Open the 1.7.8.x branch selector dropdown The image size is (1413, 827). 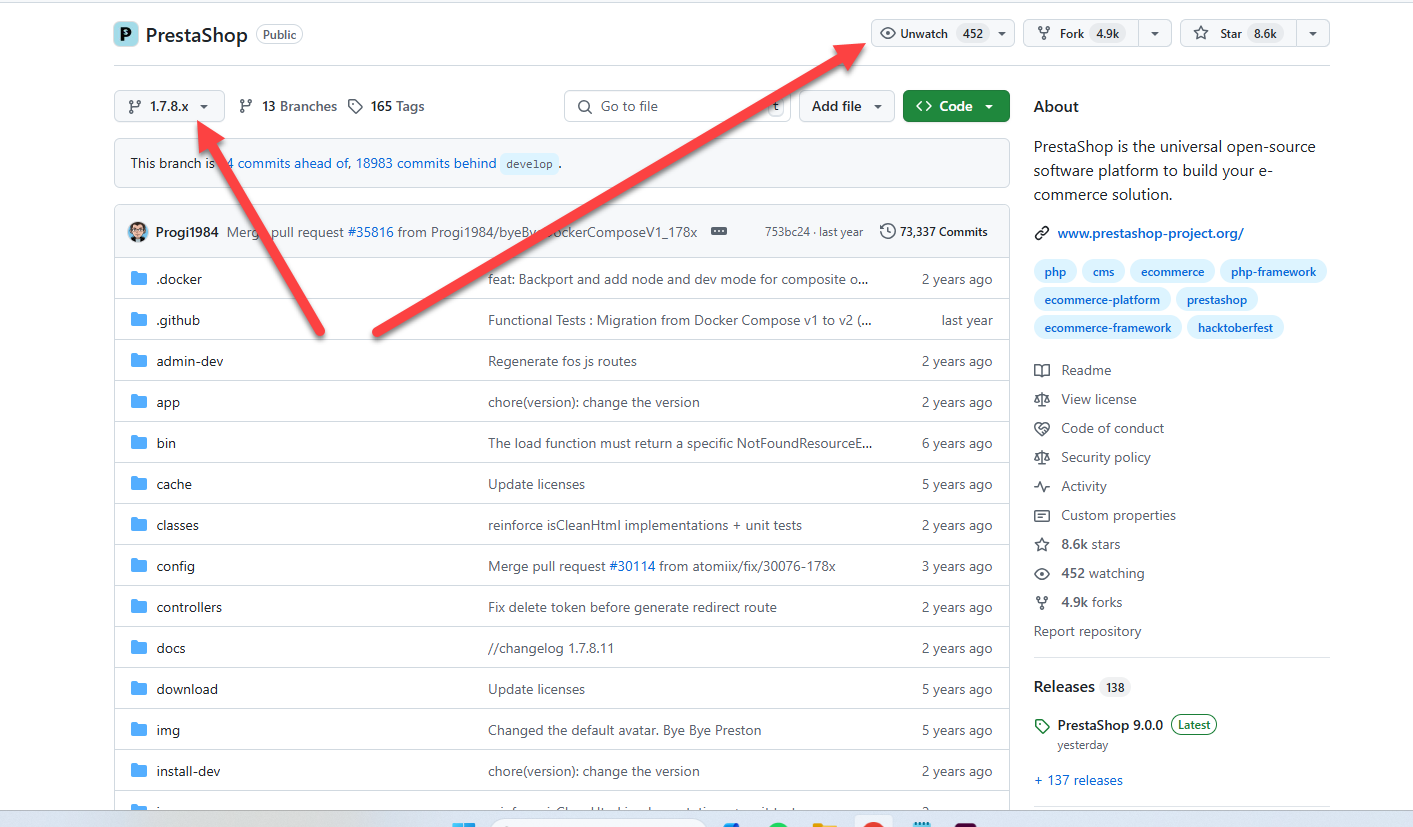pyautogui.click(x=169, y=106)
